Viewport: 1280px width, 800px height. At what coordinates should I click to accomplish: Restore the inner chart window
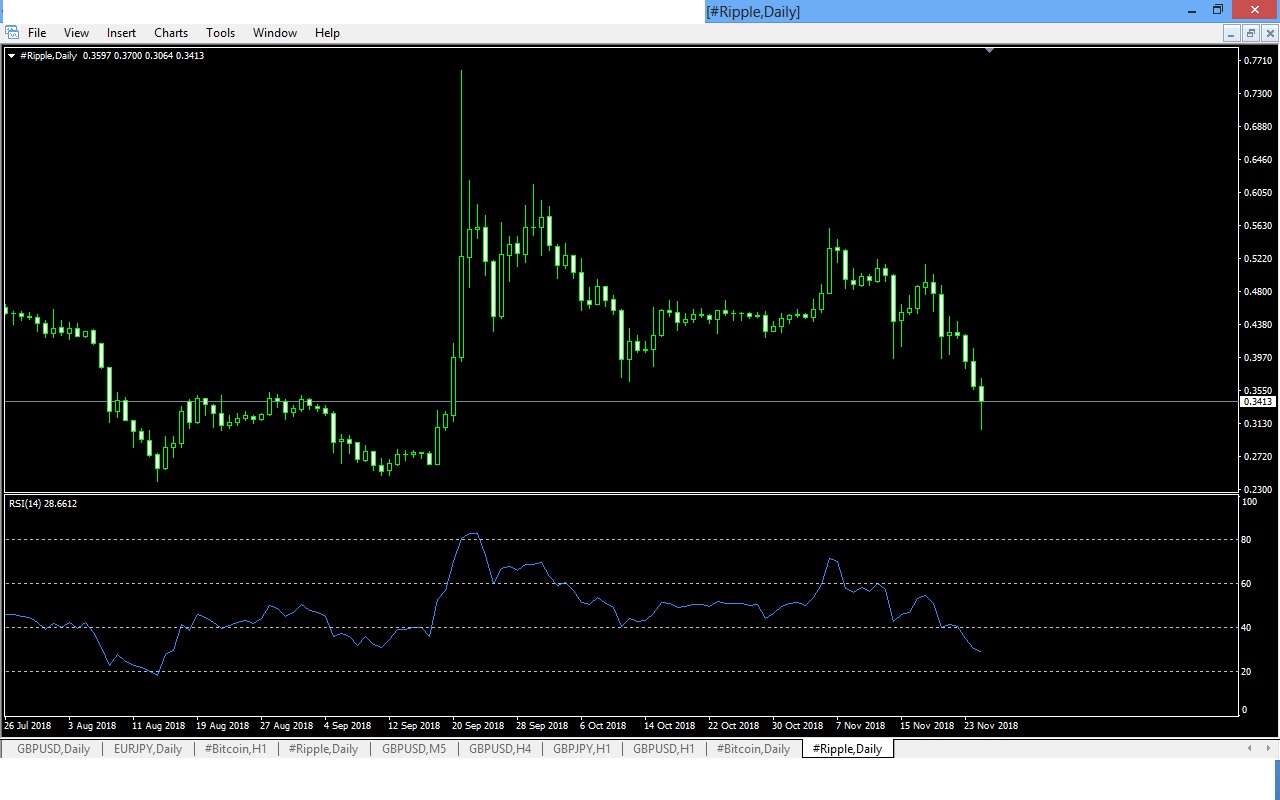pyautogui.click(x=1250, y=33)
